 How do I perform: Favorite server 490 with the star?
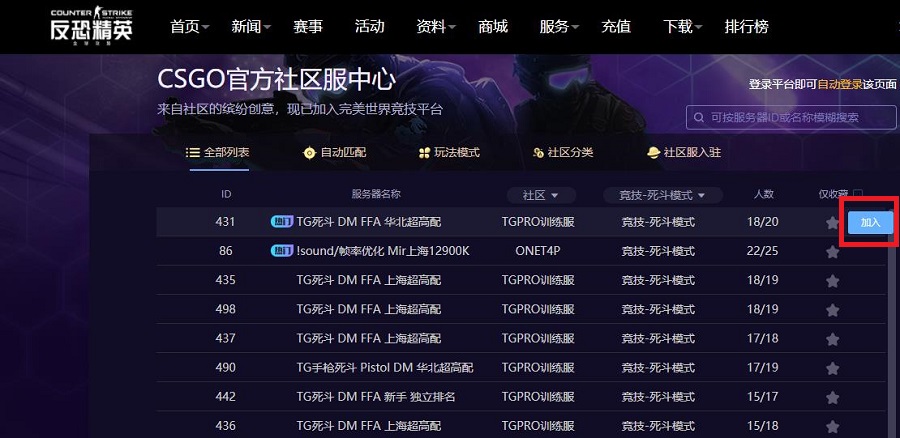(x=832, y=368)
